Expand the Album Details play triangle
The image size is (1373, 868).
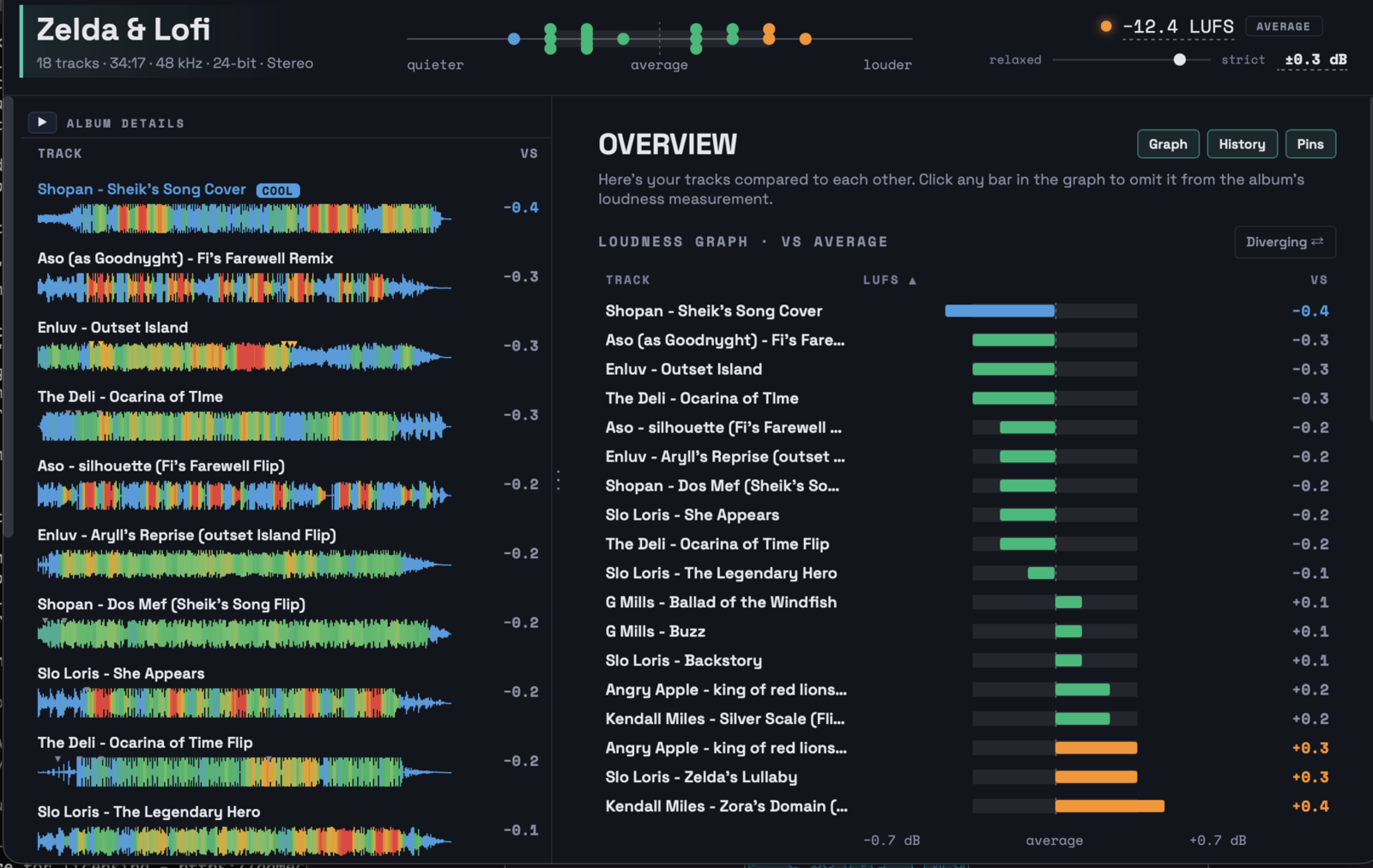[x=42, y=123]
